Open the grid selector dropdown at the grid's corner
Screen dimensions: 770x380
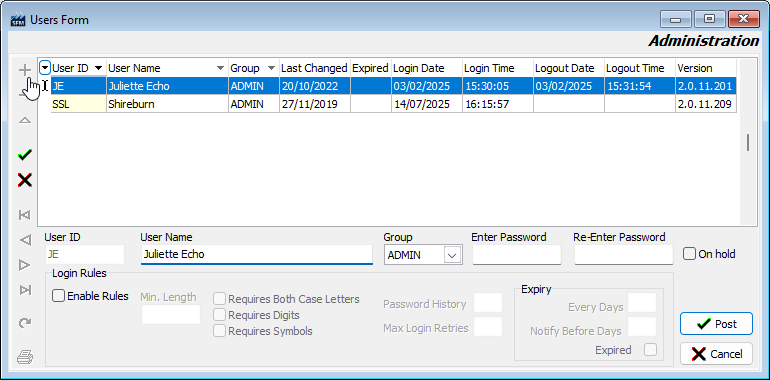[x=45, y=67]
